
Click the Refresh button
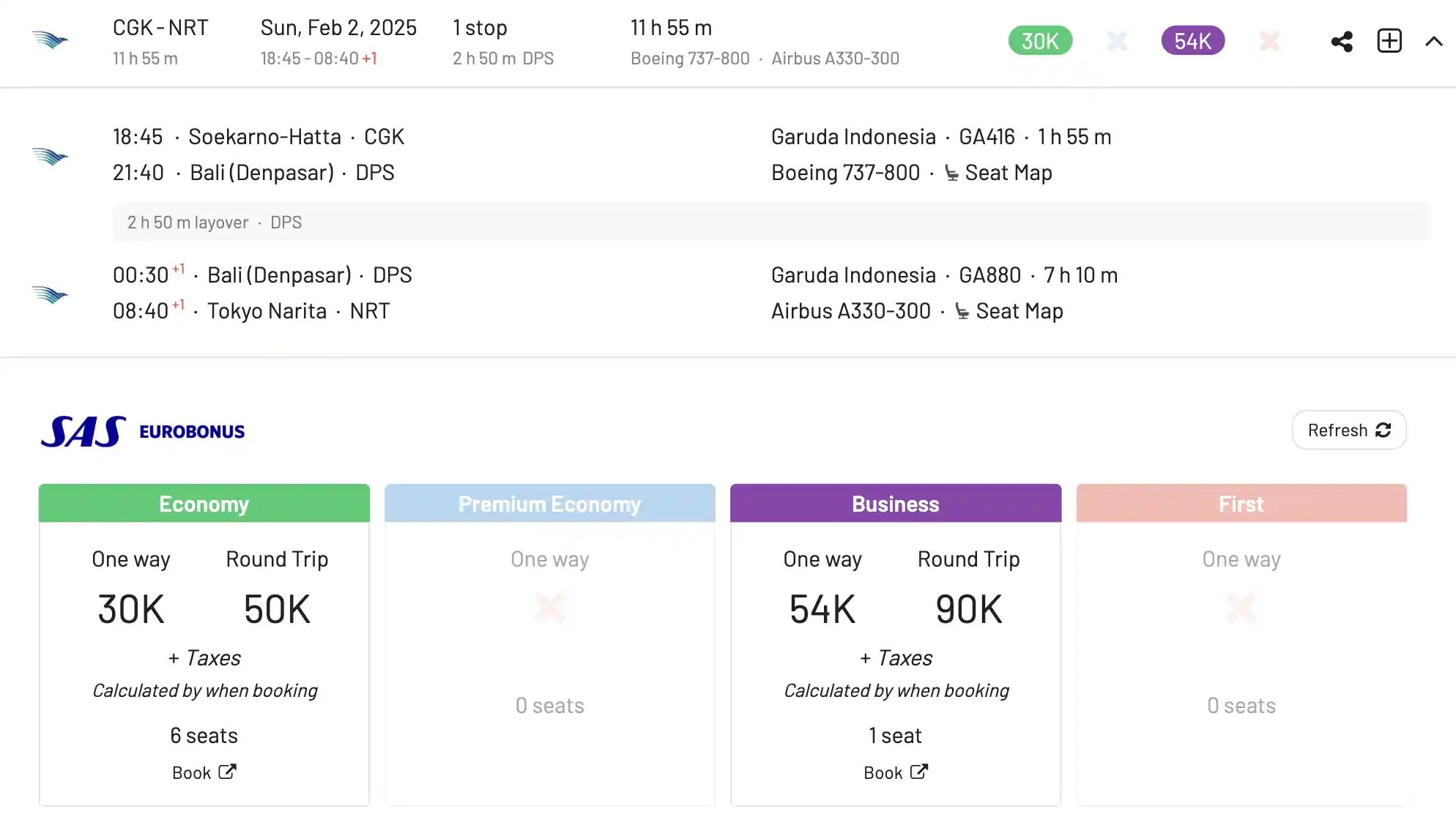(x=1349, y=430)
